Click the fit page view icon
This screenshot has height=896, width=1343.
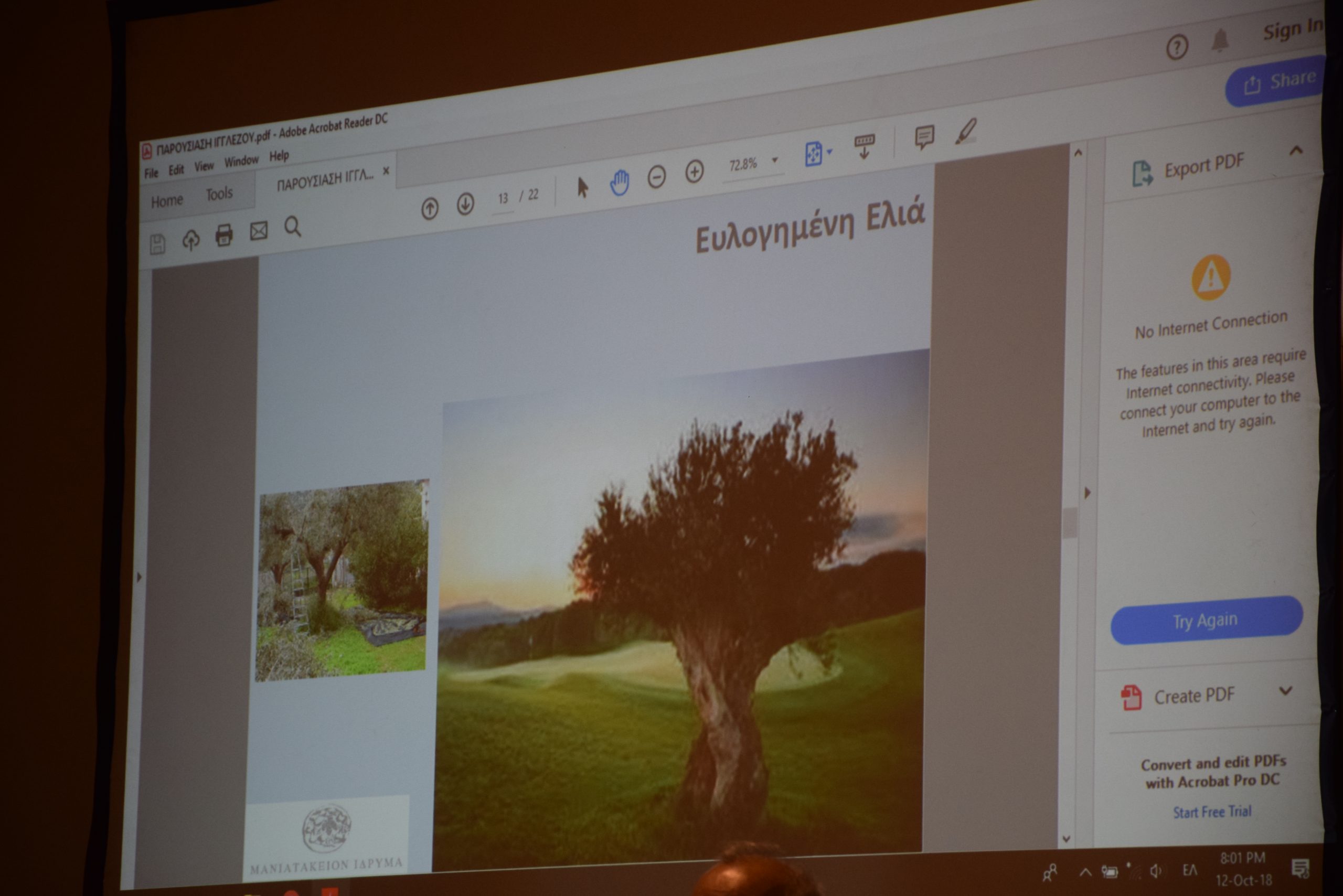click(813, 154)
